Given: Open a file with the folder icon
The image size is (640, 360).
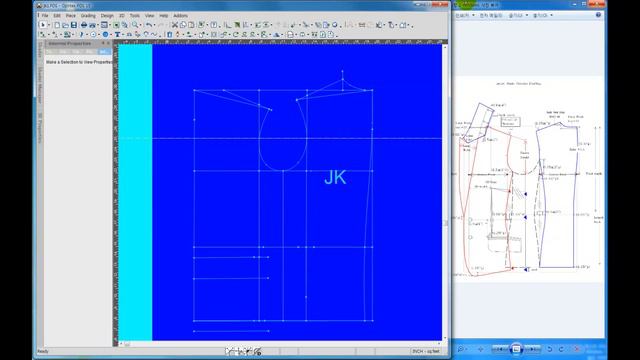Looking at the screenshot, I should 65,25.
